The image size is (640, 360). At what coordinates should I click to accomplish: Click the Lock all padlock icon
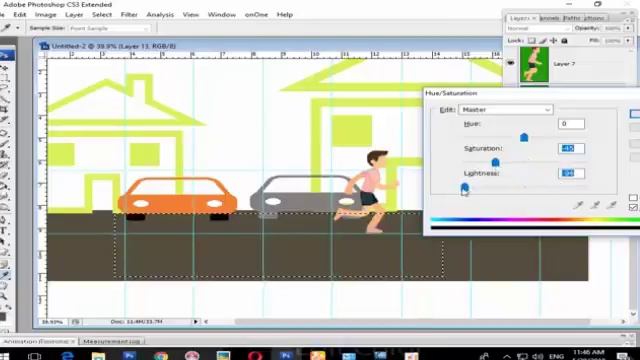tap(564, 40)
